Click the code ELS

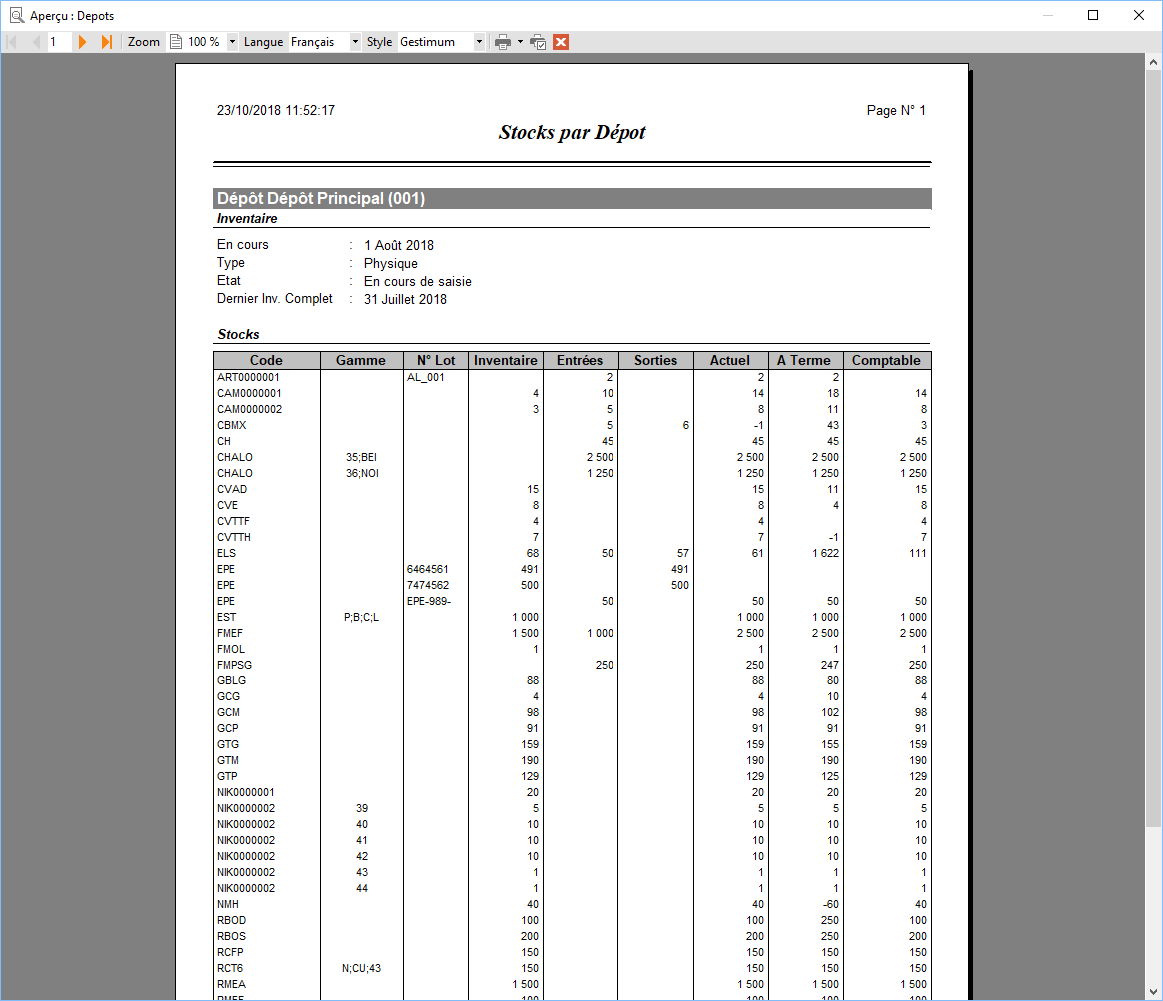[226, 553]
